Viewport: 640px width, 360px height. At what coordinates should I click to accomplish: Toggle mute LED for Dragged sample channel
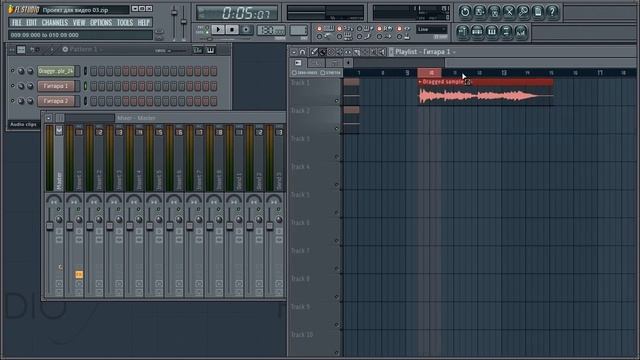[12, 71]
